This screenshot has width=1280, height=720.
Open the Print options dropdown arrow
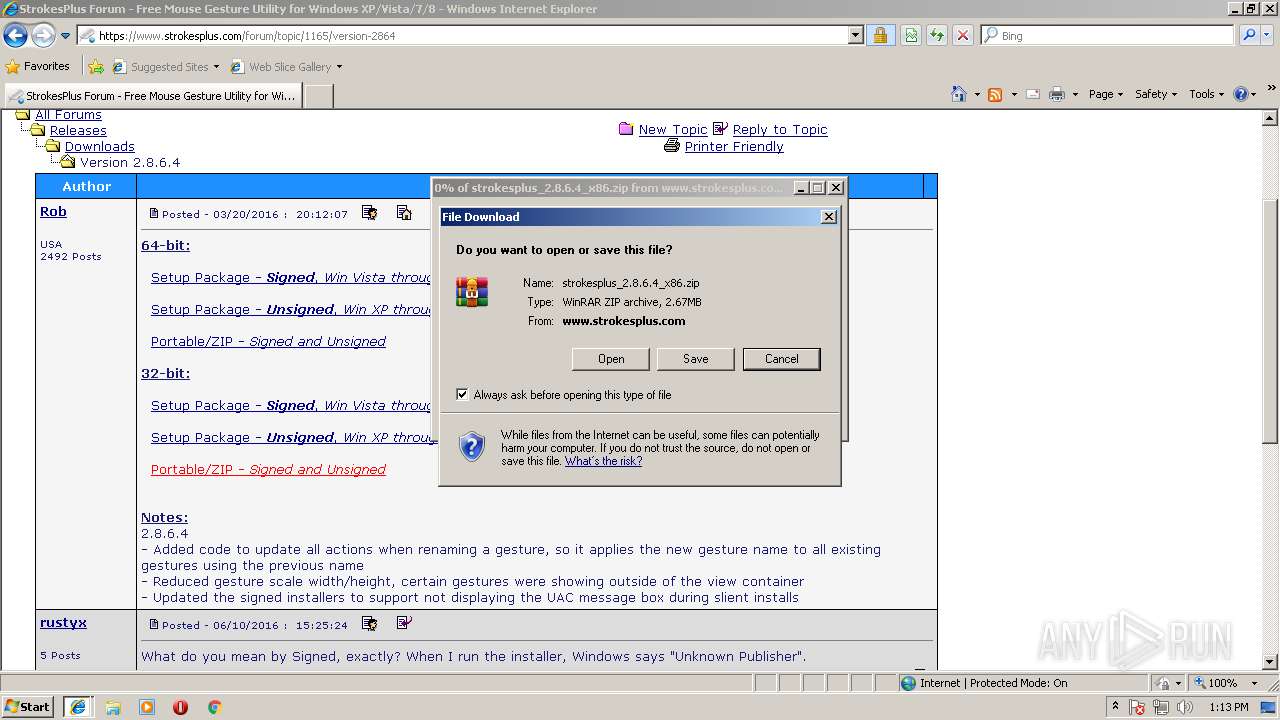(x=1075, y=94)
